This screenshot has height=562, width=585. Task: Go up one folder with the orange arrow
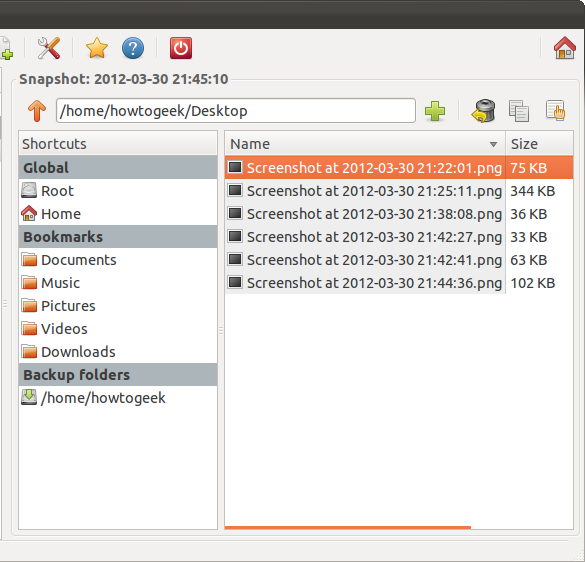click(37, 111)
